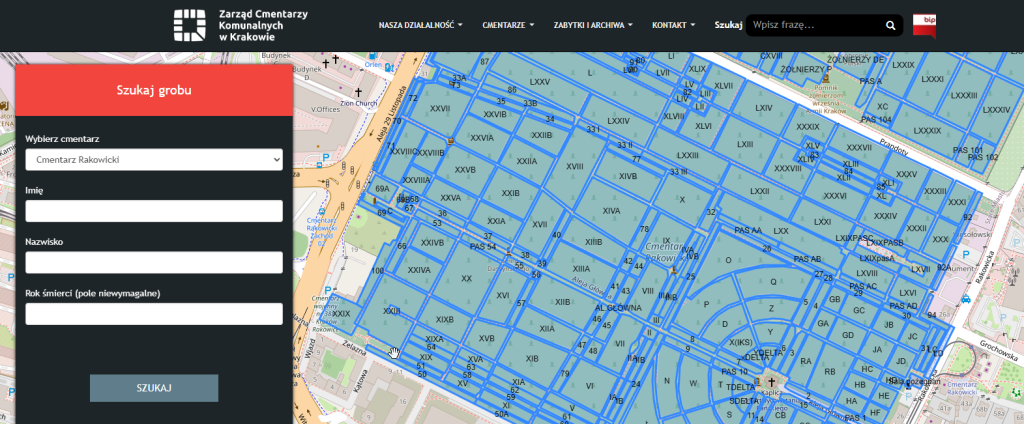Open the CMENTARZE menu
Viewport: 1024px width, 424px height.
508,25
